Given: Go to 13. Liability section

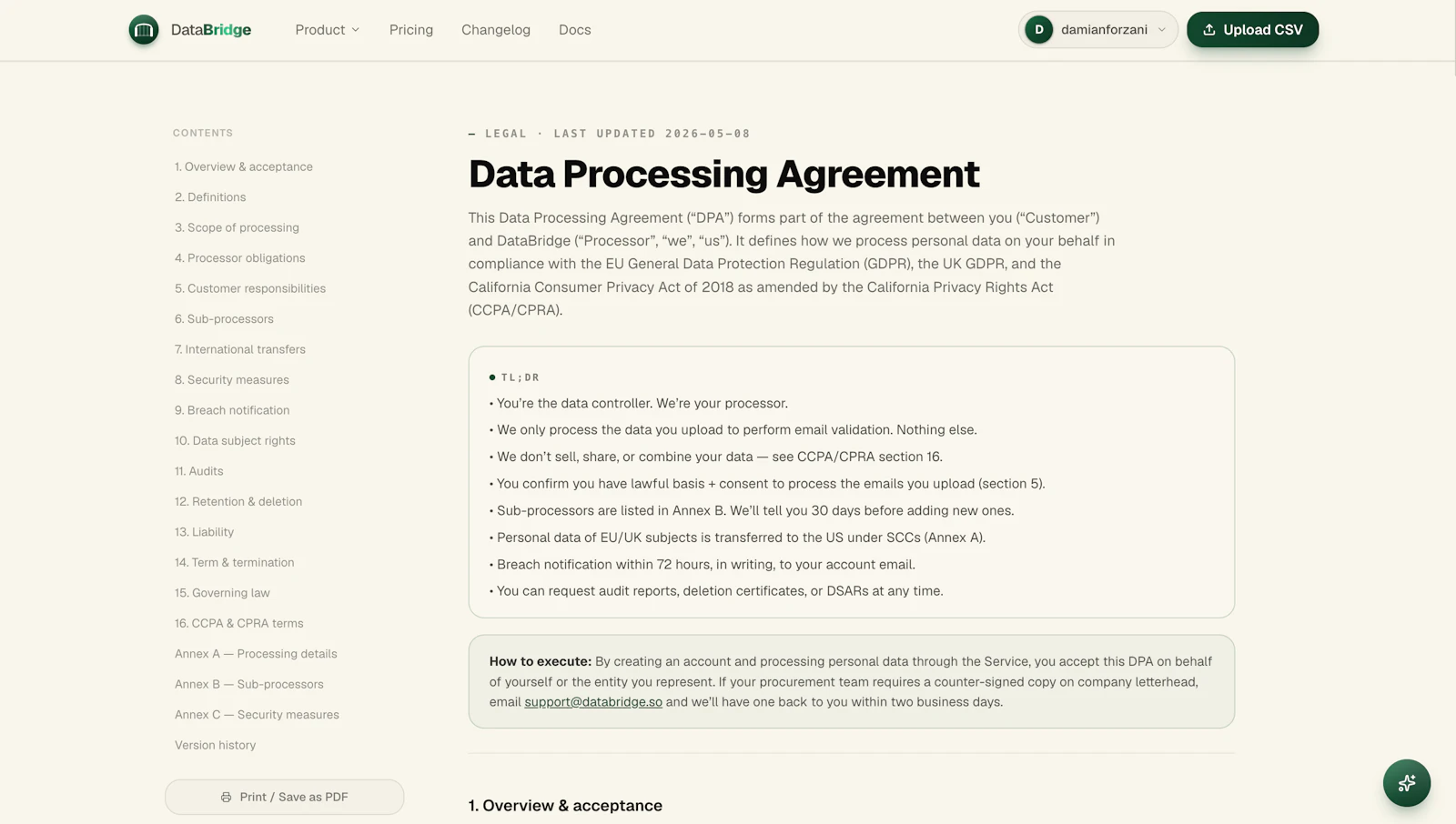Looking at the screenshot, I should (204, 533).
